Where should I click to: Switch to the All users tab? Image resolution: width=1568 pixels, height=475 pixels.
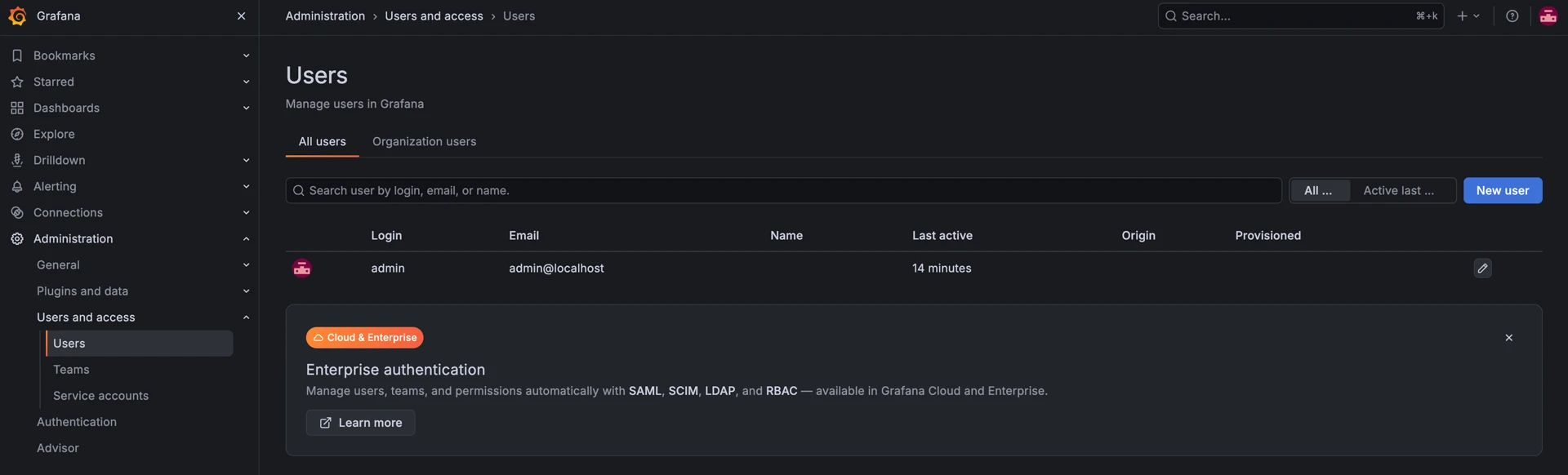[x=322, y=141]
